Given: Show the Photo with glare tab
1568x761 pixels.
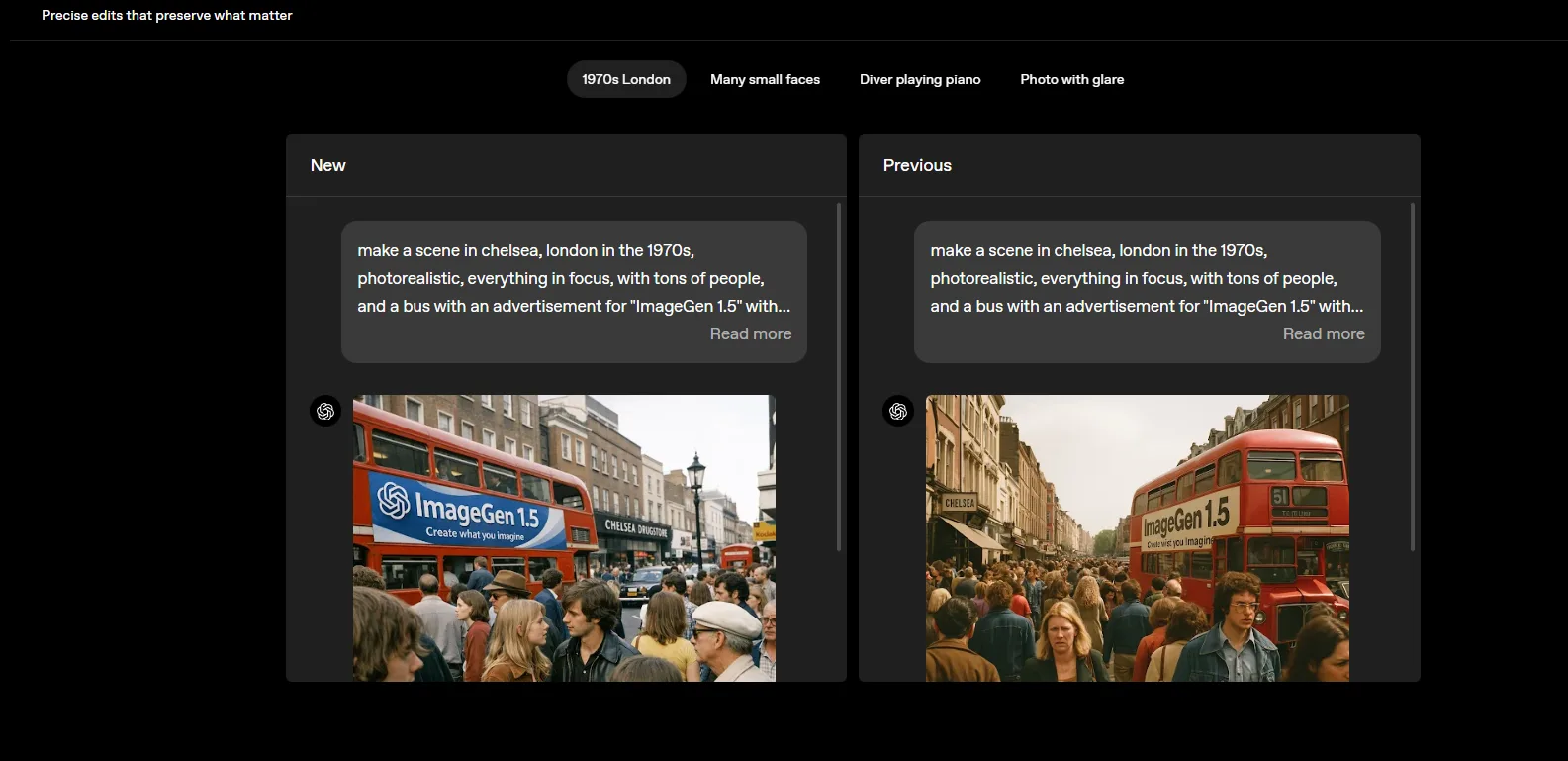Looking at the screenshot, I should pos(1071,79).
